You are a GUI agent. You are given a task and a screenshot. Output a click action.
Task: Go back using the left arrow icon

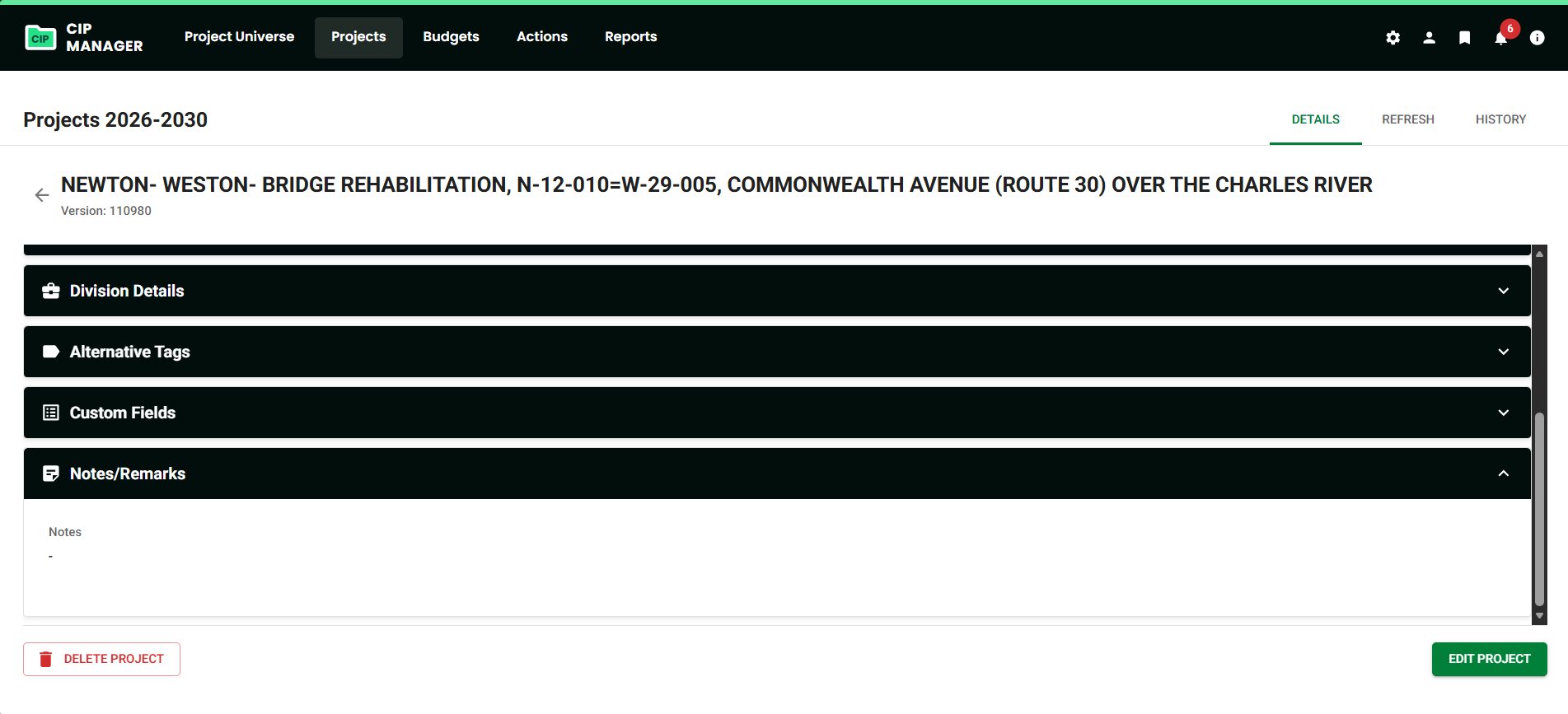click(x=42, y=195)
